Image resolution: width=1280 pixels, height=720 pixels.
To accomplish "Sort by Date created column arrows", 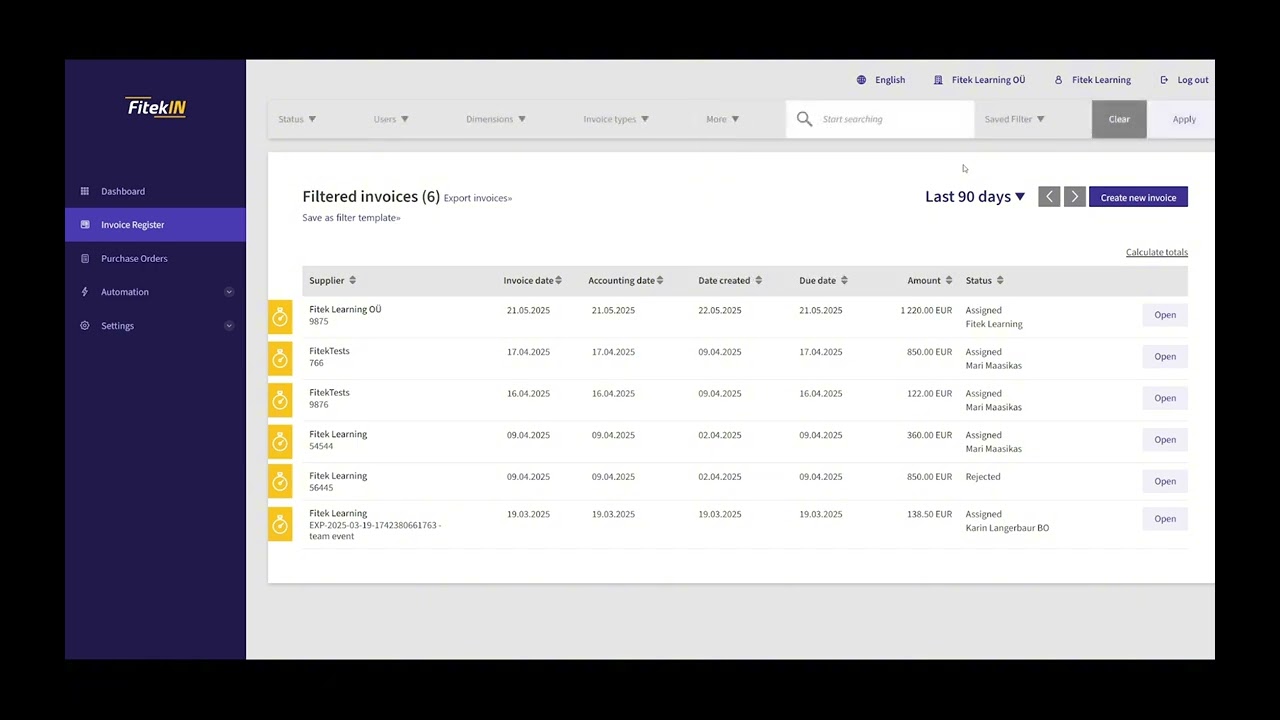I will pos(758,281).
